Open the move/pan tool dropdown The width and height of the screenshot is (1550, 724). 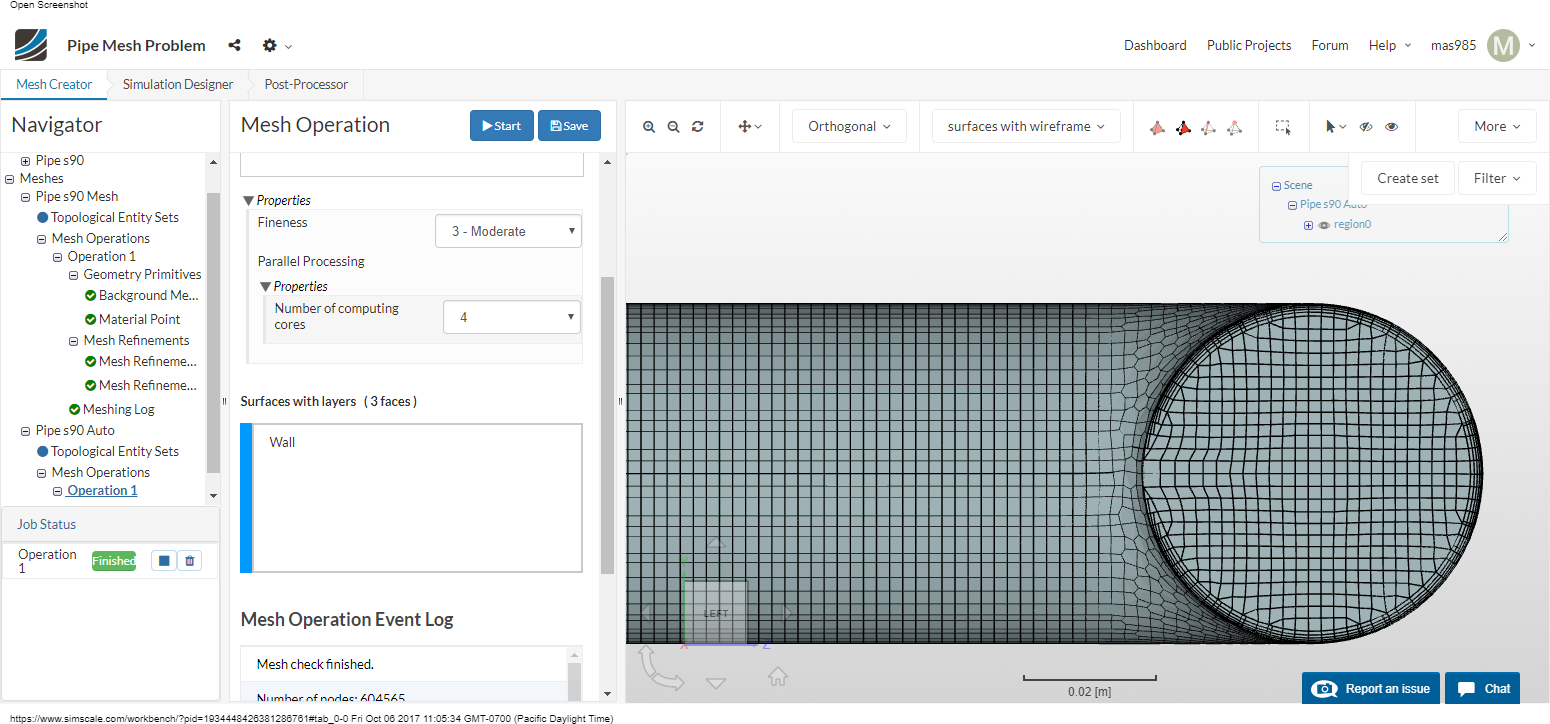[x=749, y=126]
